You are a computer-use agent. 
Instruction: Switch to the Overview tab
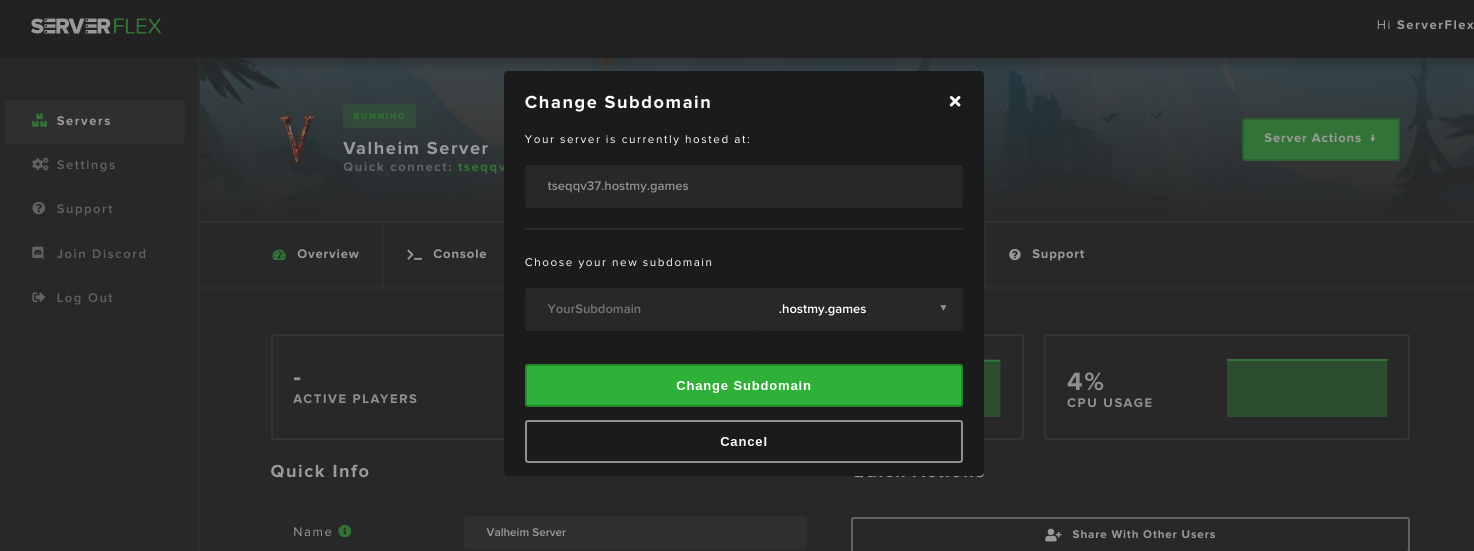tap(316, 255)
